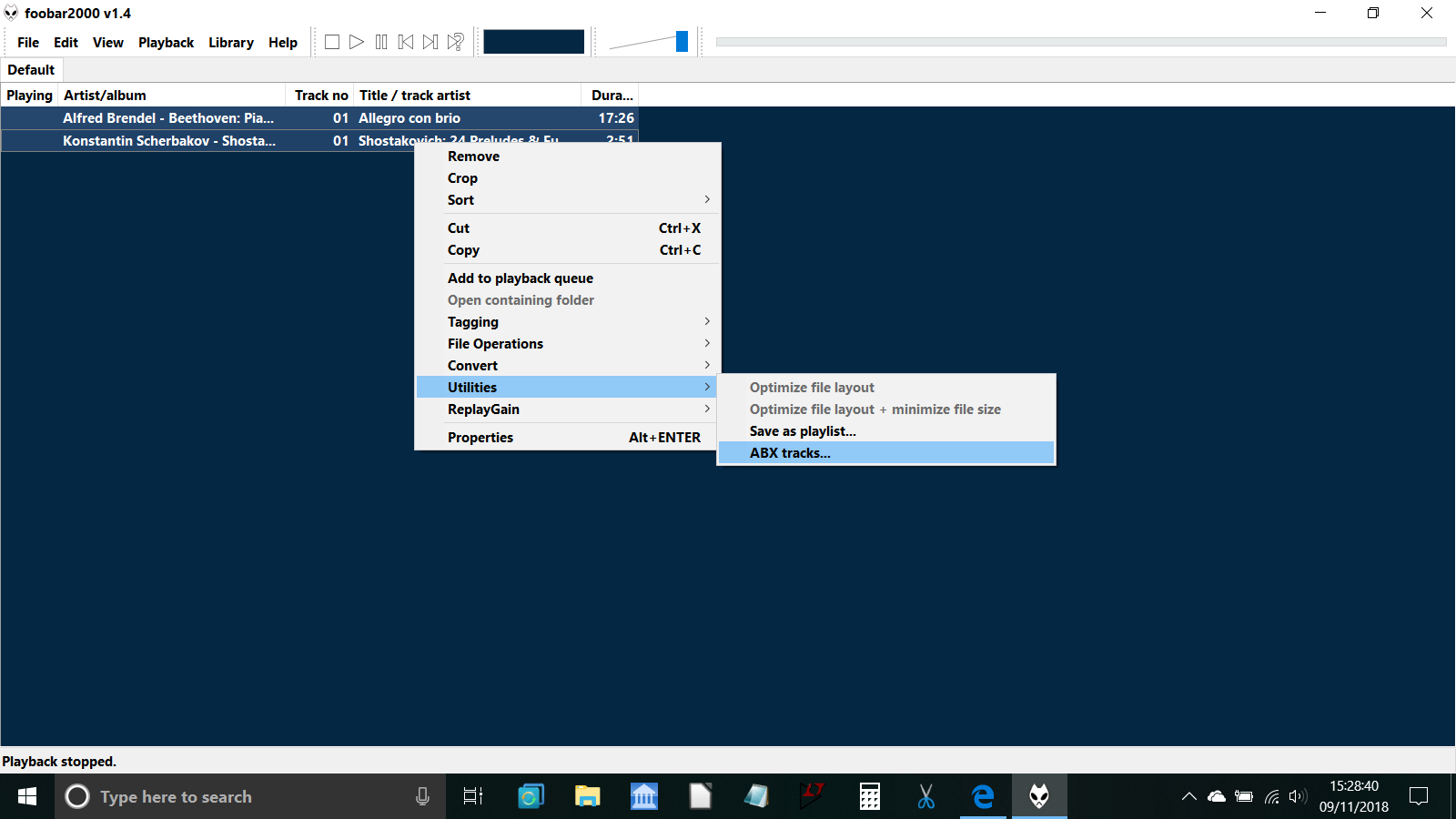
Task: Open the File menu
Action: (28, 43)
